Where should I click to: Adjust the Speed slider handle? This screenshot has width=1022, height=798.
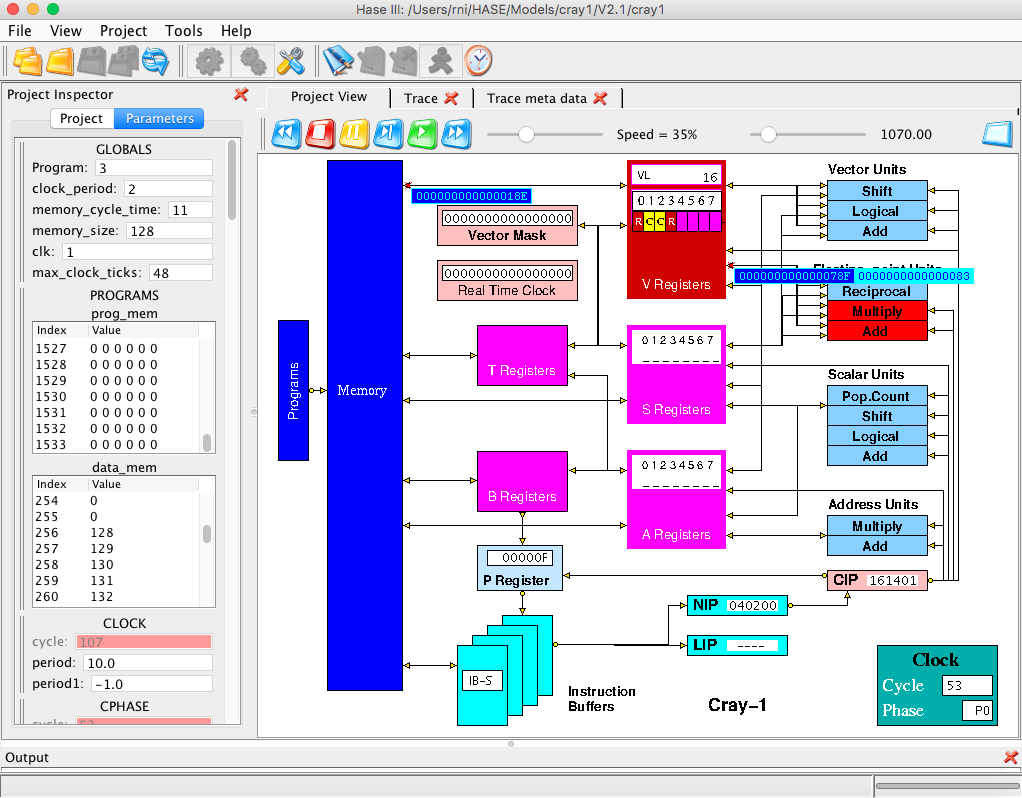point(526,134)
